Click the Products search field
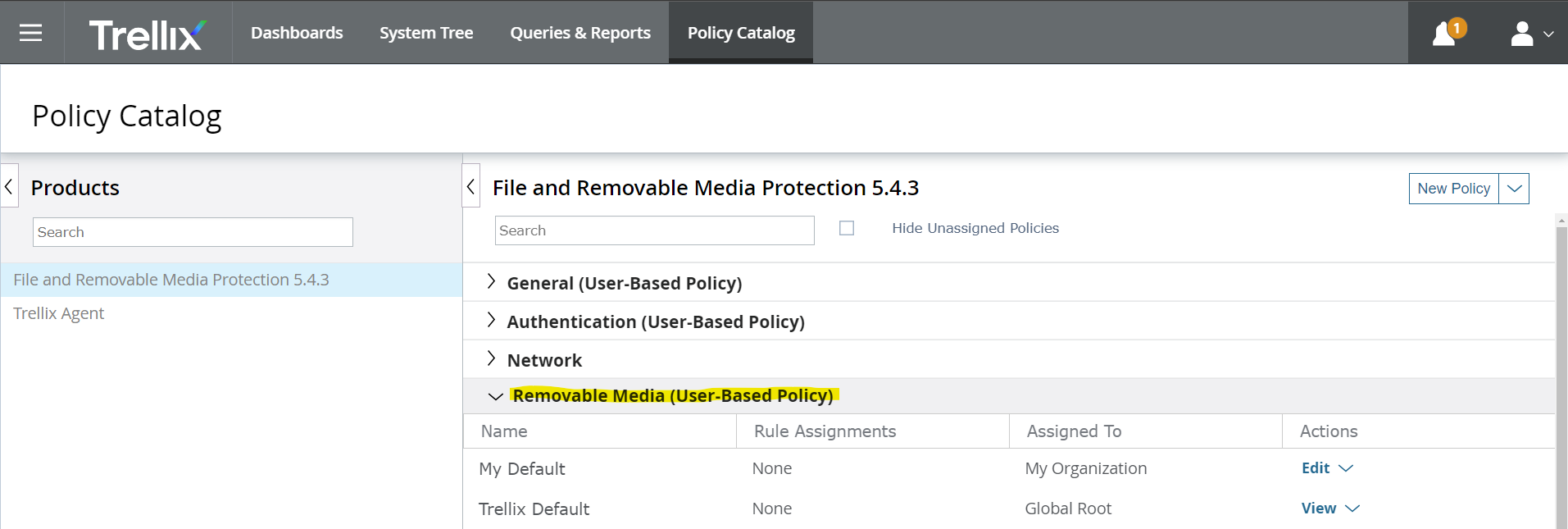Screen dimensions: 1568x529 [x=193, y=232]
